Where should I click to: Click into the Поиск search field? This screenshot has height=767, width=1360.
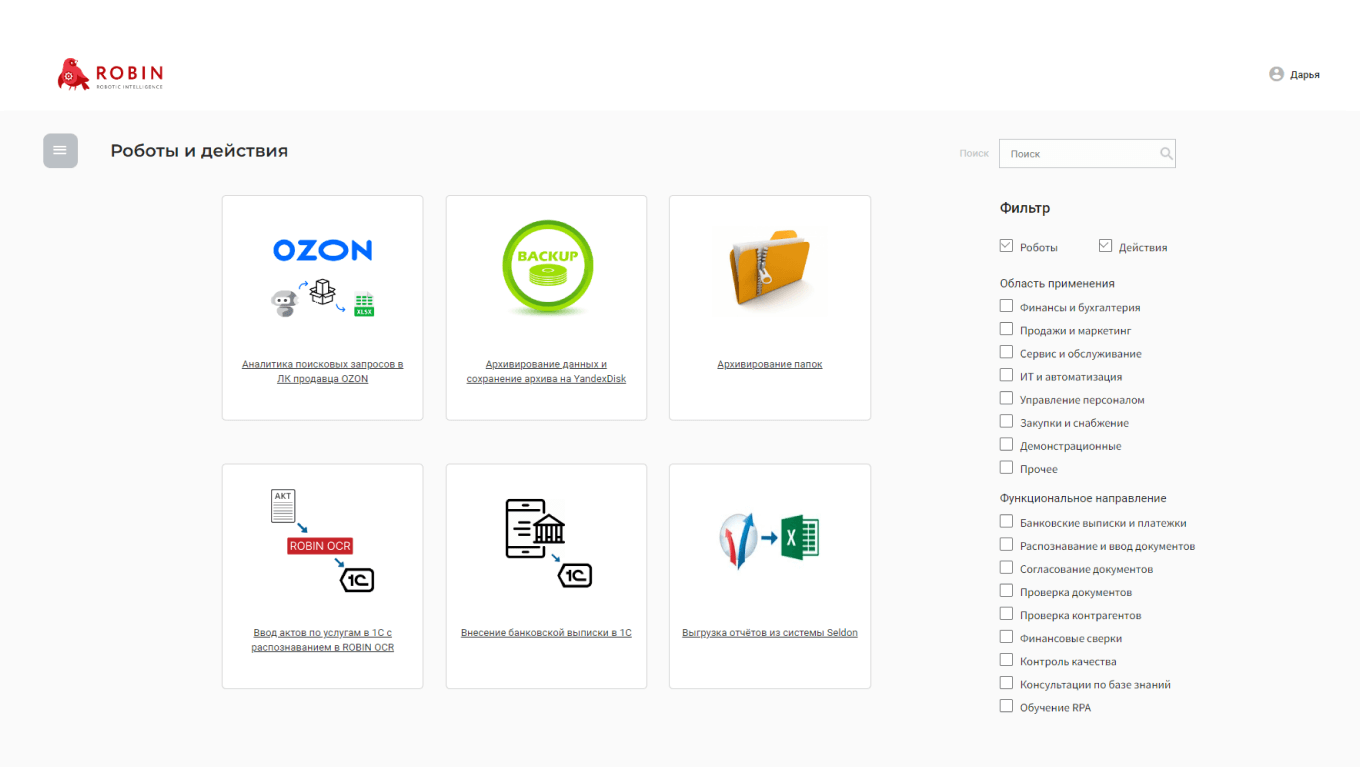point(1078,154)
